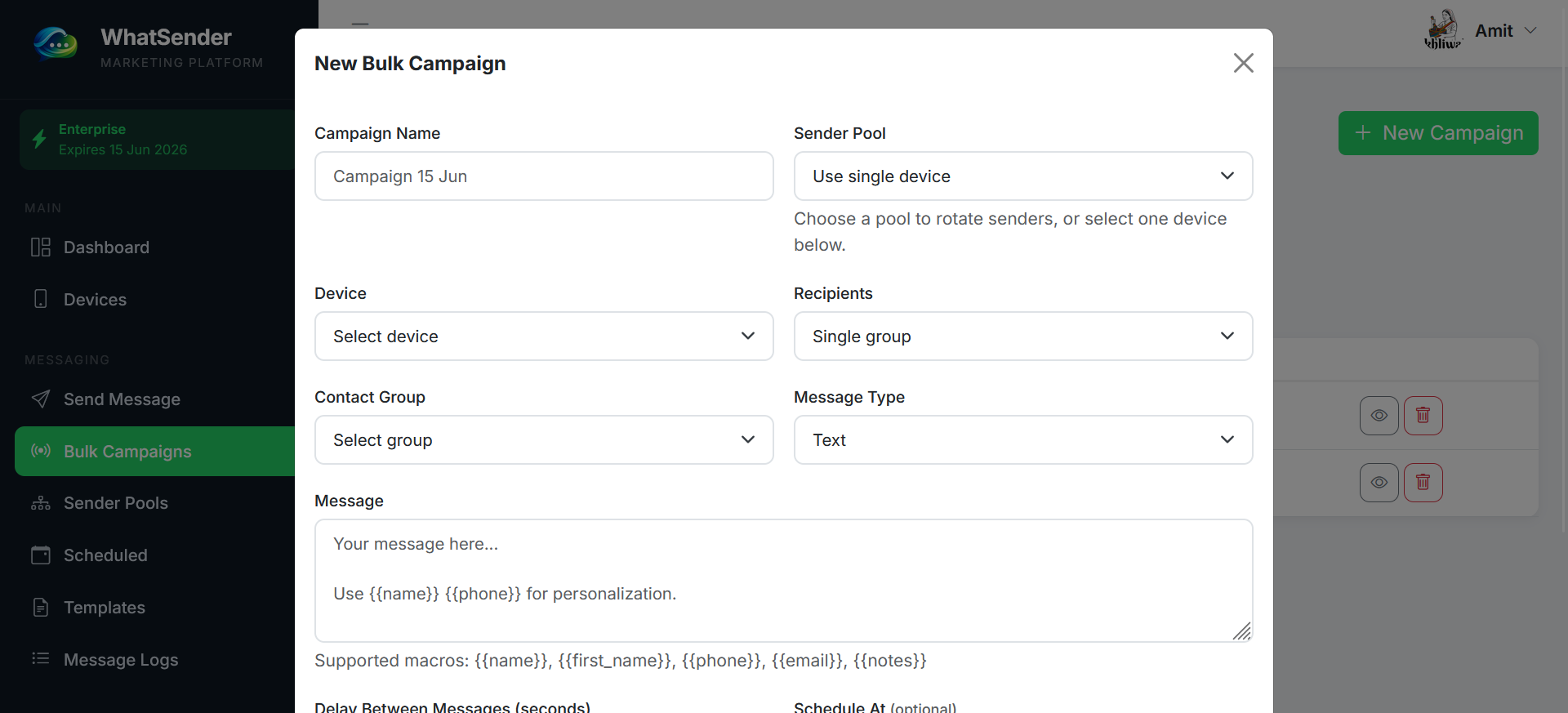The height and width of the screenshot is (713, 1568).
Task: Click the 'Choose a pool to rotate senders' hint
Action: (x=1010, y=232)
